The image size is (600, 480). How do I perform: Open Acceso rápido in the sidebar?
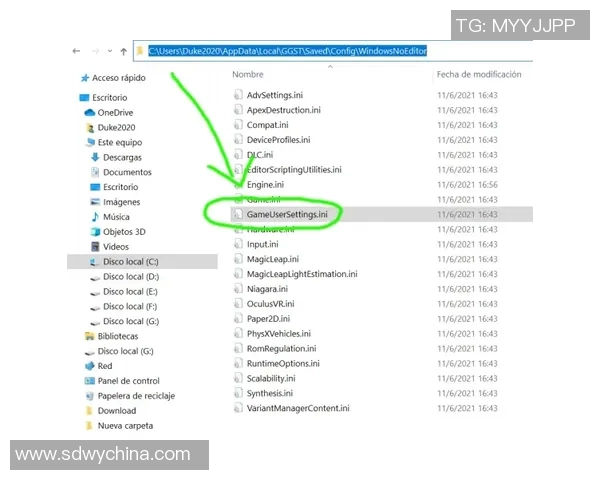[119, 77]
